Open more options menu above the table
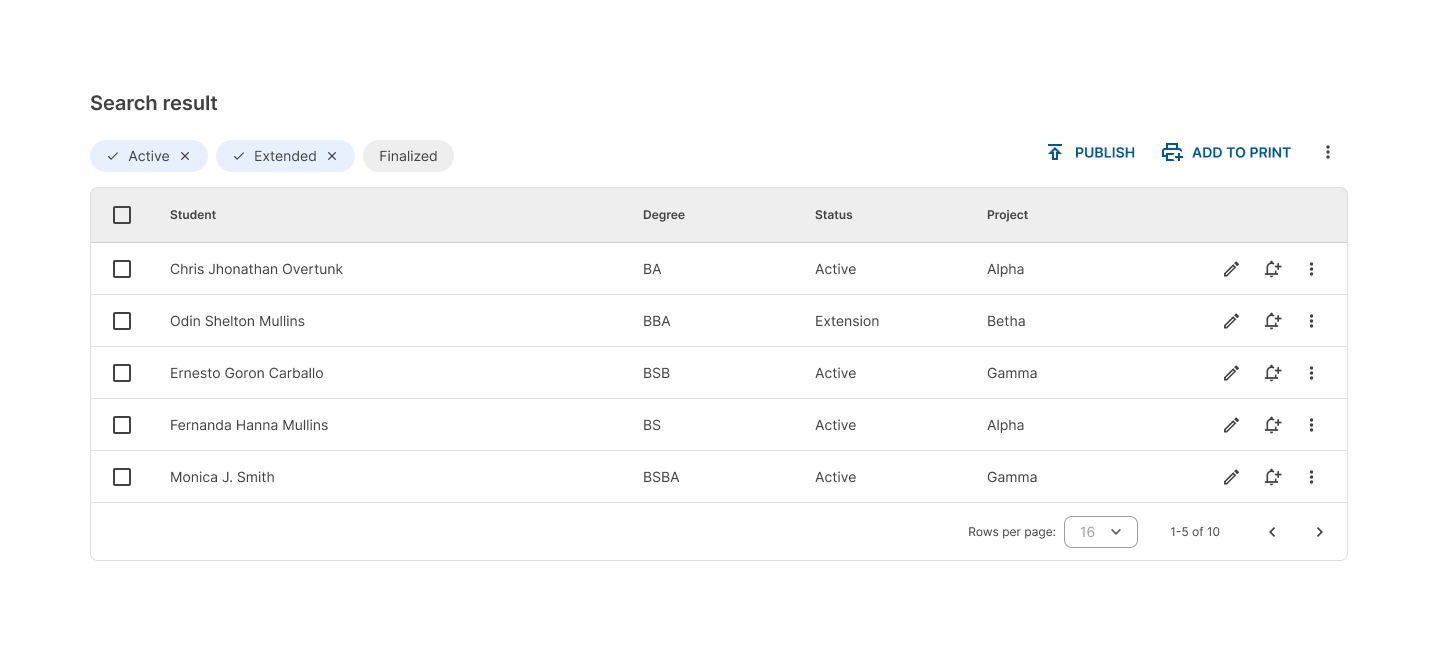Image resolution: width=1436 pixels, height=651 pixels. 1328,152
